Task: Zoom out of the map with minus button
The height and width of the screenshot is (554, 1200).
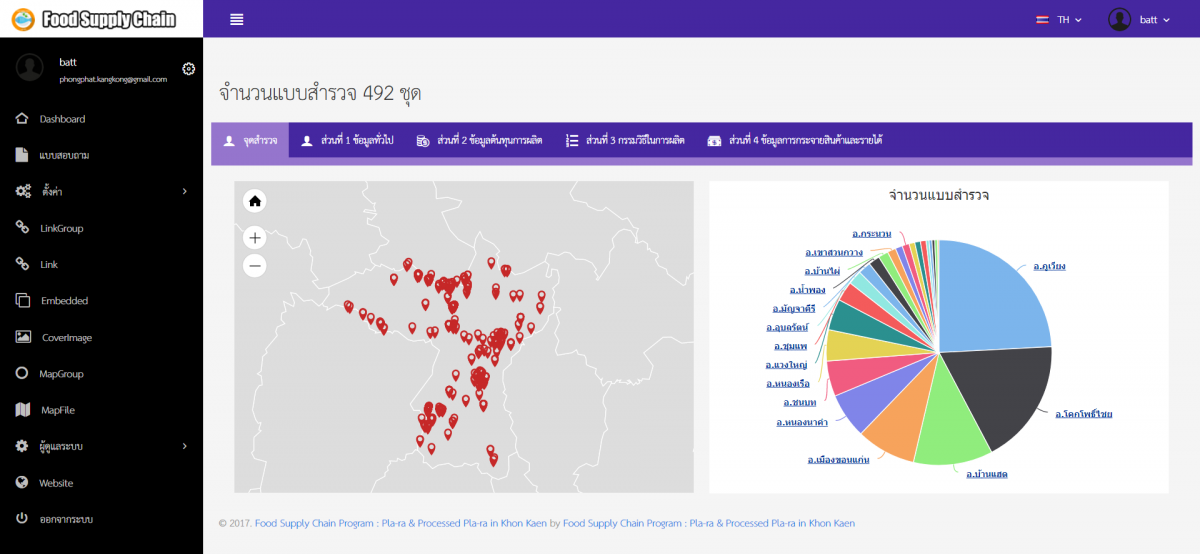Action: [x=255, y=266]
